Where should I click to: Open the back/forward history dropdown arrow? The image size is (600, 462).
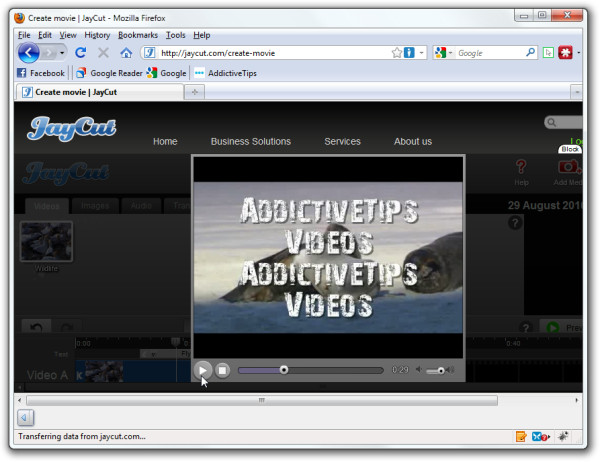[x=62, y=52]
